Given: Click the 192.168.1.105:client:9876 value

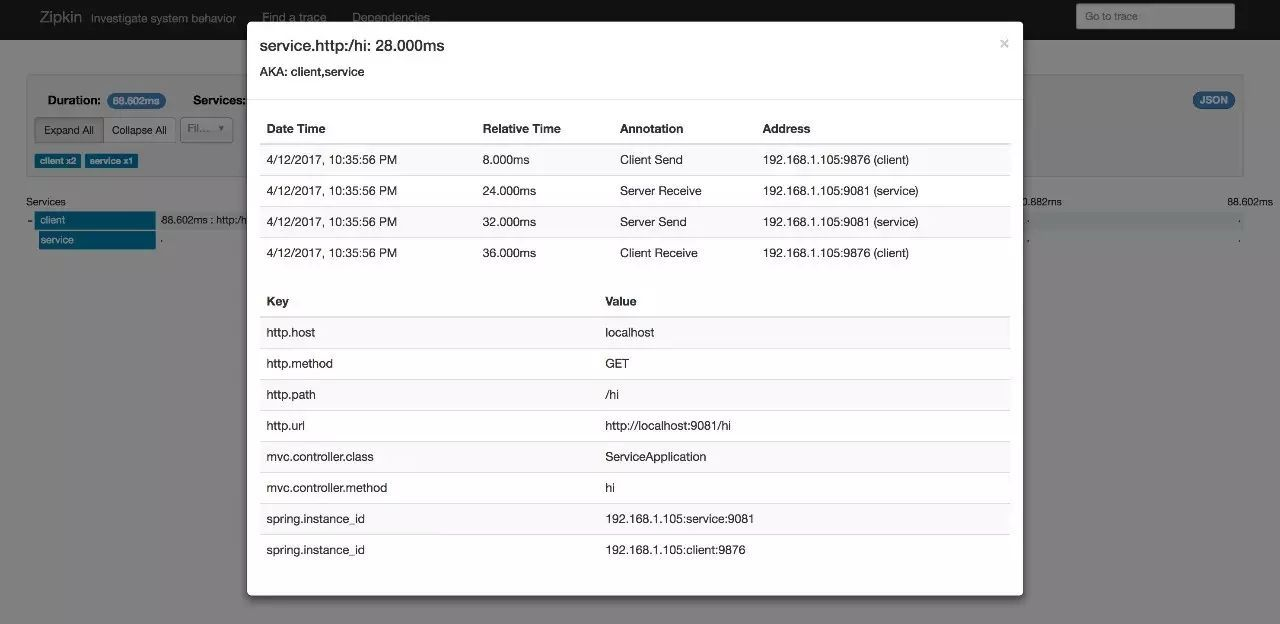Looking at the screenshot, I should click(x=675, y=550).
